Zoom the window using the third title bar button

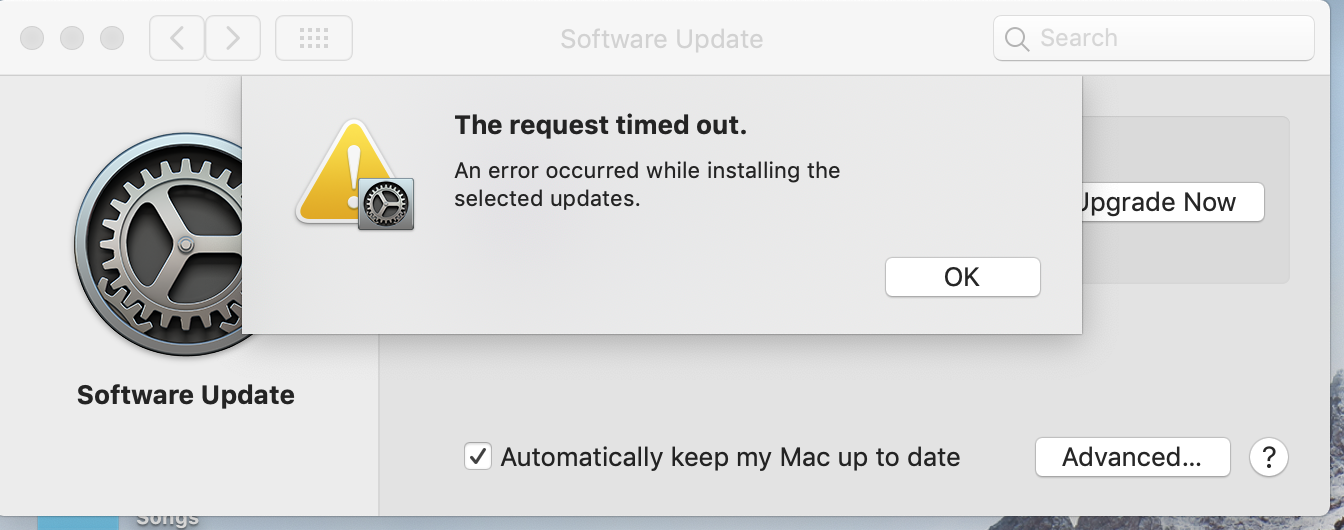112,38
